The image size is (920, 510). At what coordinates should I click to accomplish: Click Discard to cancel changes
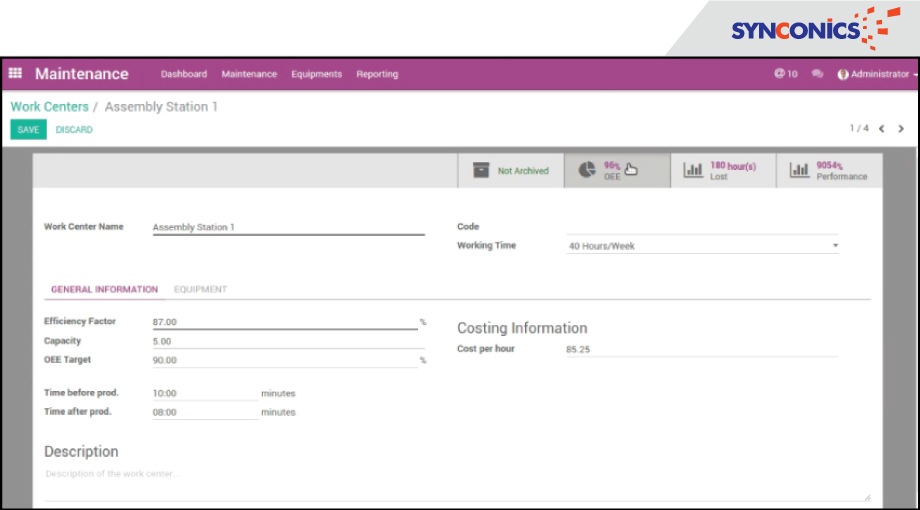[74, 130]
